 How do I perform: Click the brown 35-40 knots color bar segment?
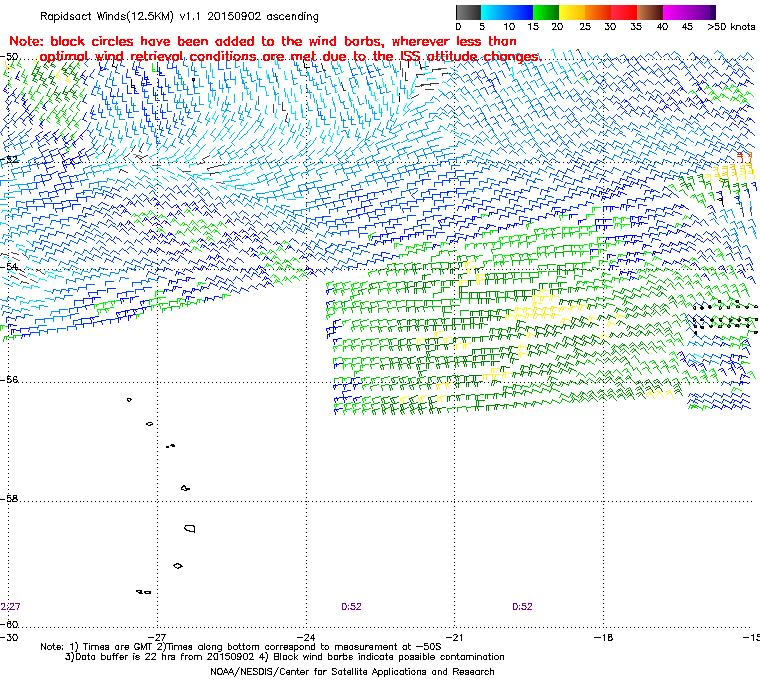(x=650, y=12)
